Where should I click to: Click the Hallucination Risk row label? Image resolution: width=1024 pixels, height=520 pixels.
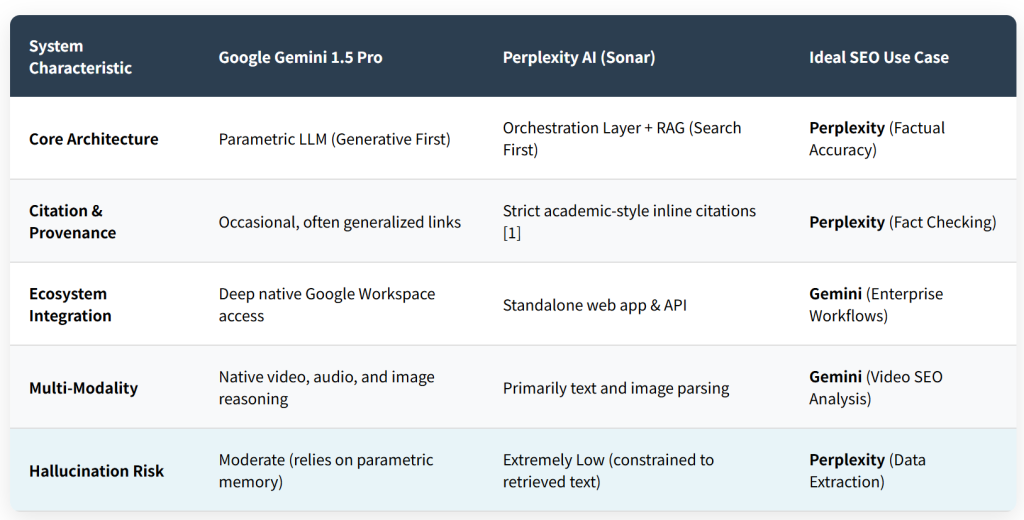click(96, 471)
